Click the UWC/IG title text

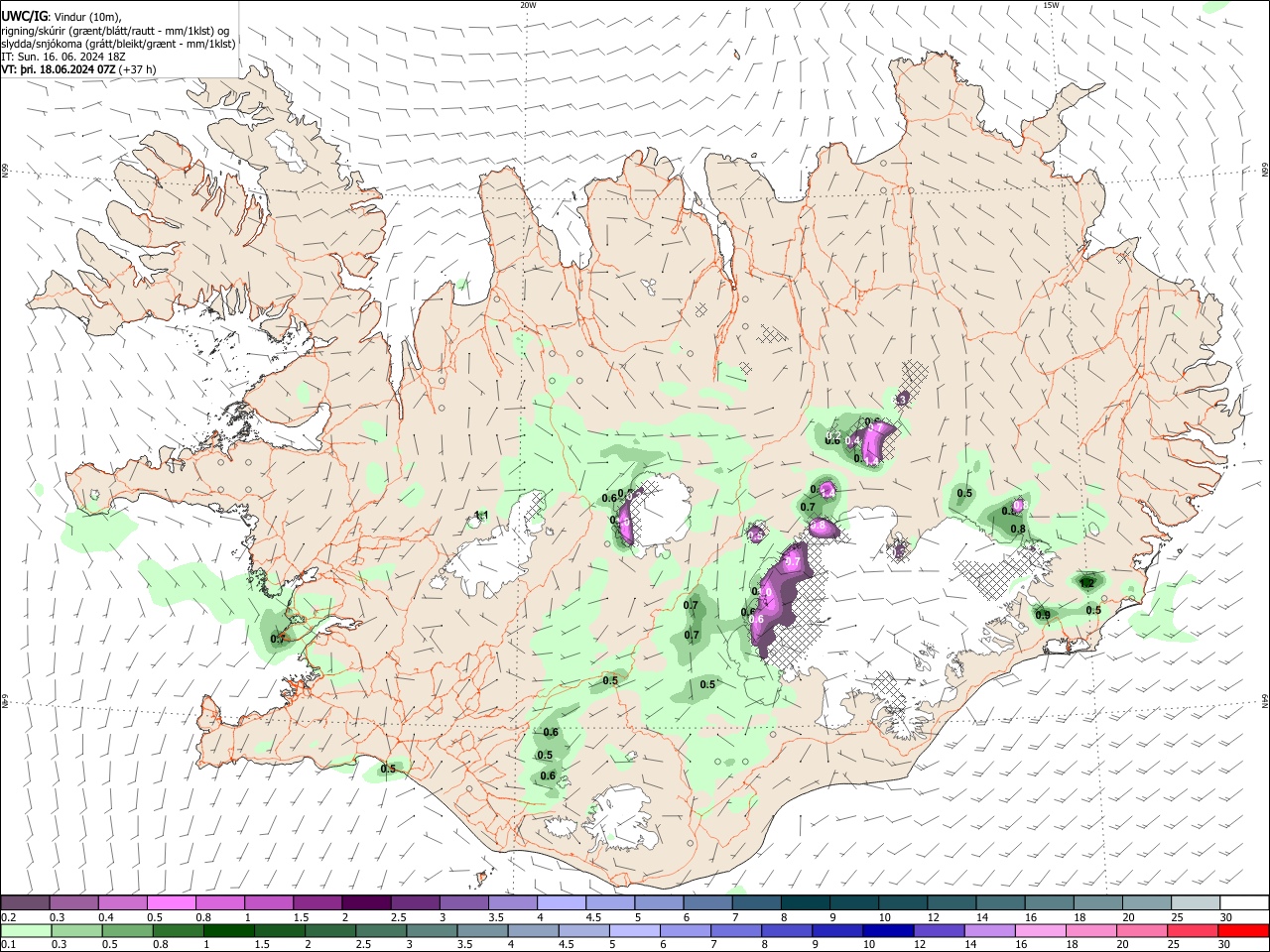click(25, 16)
